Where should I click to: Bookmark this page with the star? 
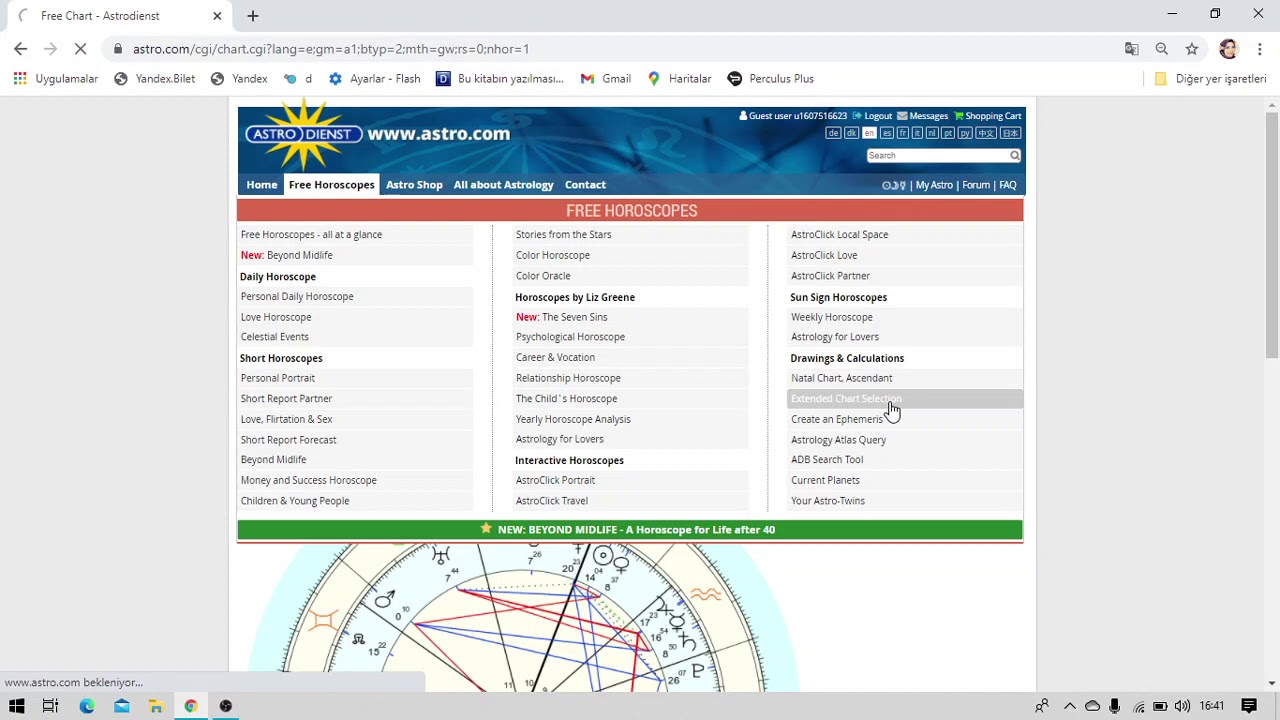(1191, 49)
